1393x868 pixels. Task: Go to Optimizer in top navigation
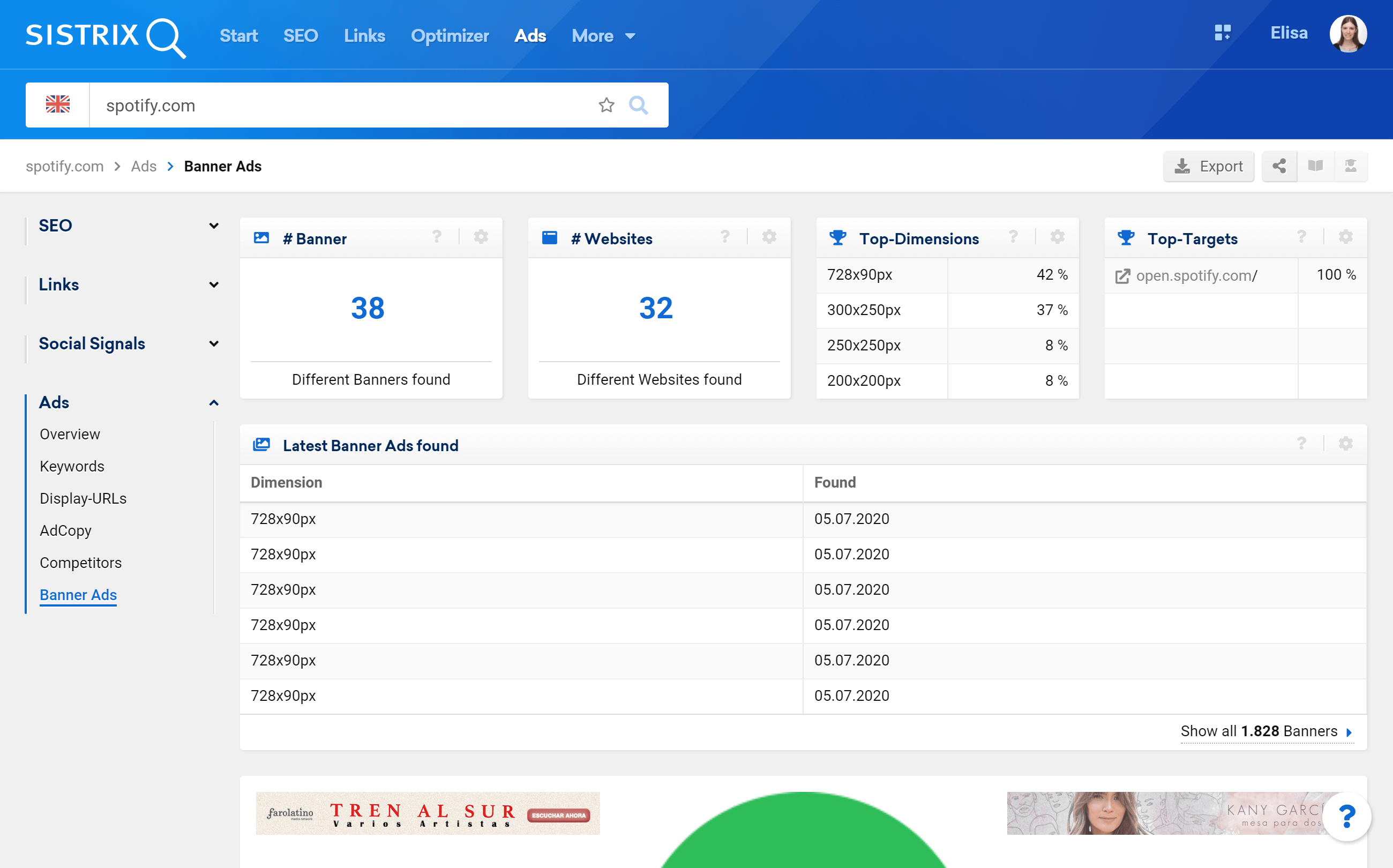(x=450, y=35)
